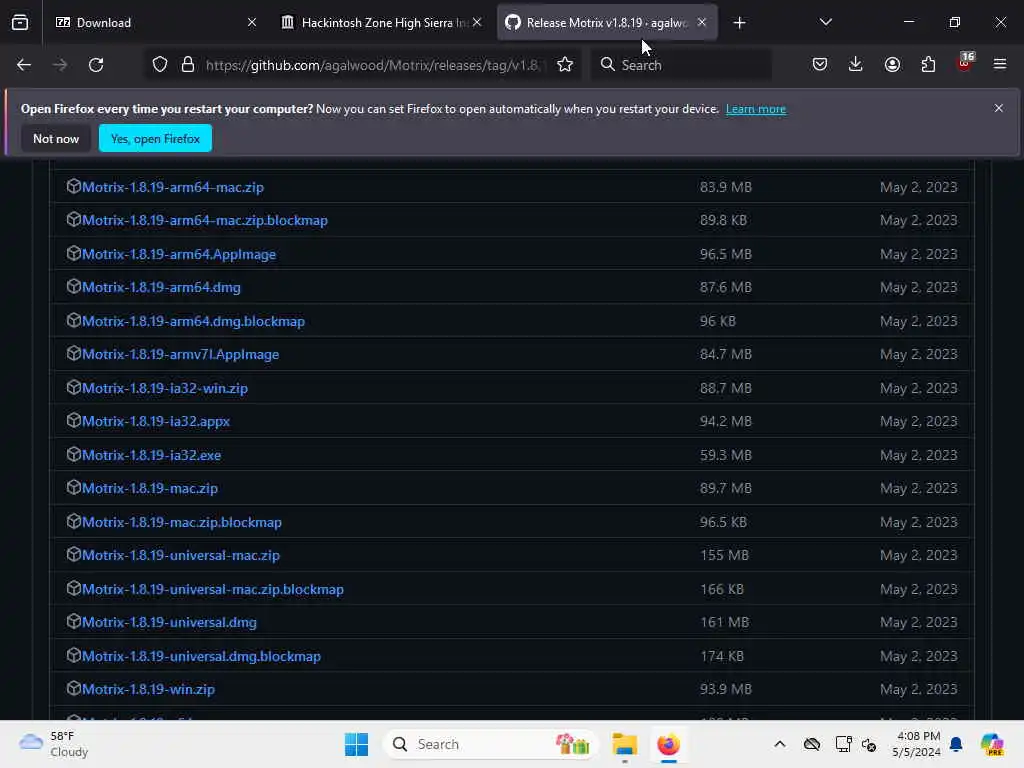
Task: Open the Firefox account icon
Action: pos(892,65)
